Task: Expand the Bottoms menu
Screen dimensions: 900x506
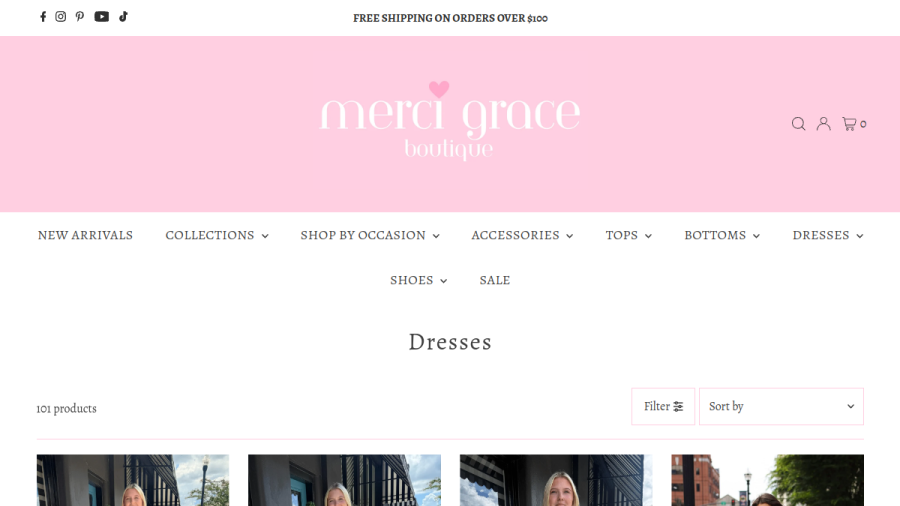Action: [722, 235]
